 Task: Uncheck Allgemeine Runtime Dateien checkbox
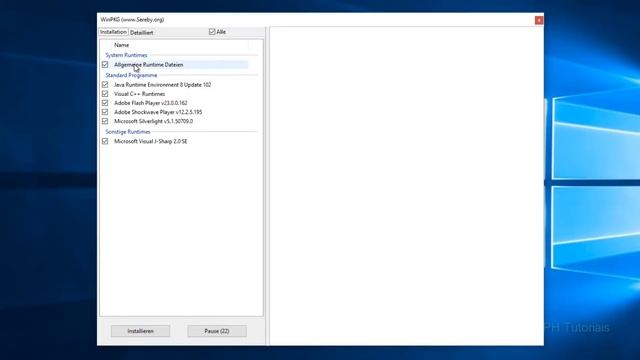point(105,64)
